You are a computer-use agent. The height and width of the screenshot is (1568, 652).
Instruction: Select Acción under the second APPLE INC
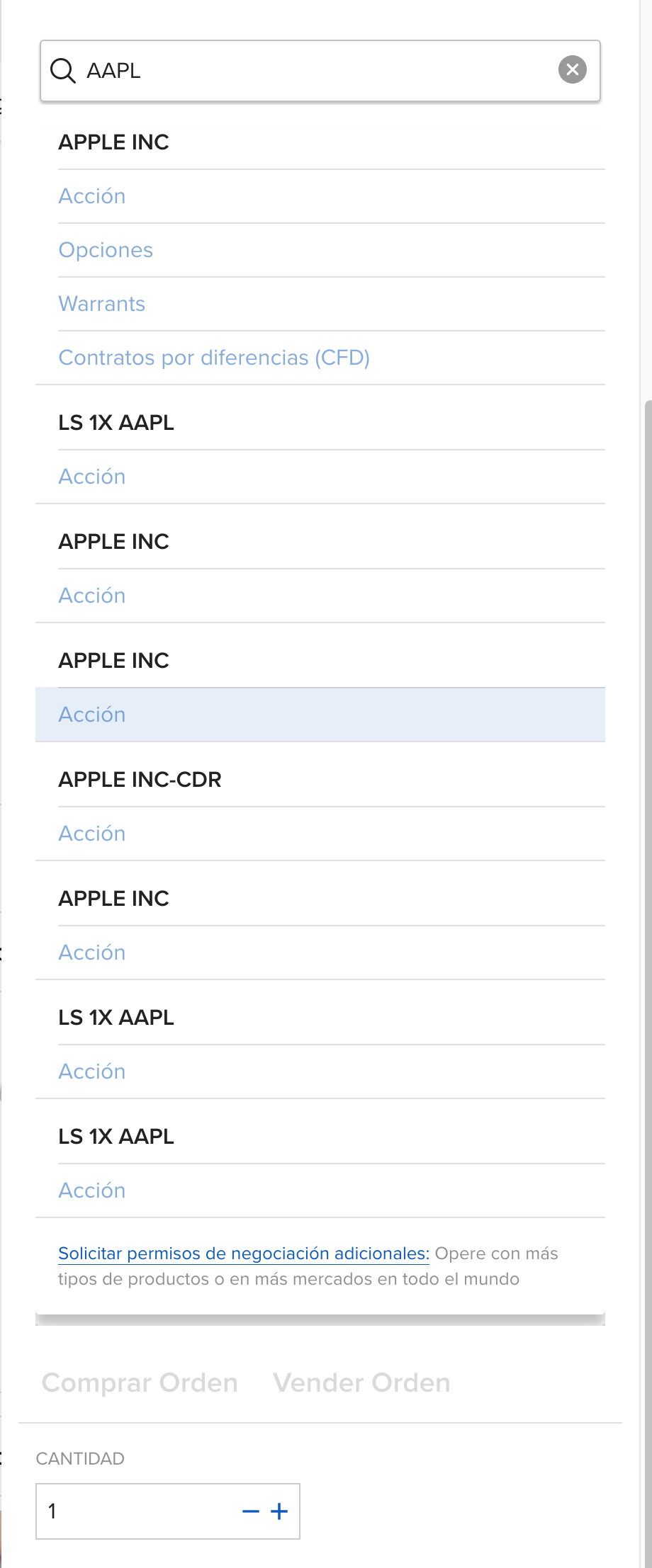tap(91, 596)
